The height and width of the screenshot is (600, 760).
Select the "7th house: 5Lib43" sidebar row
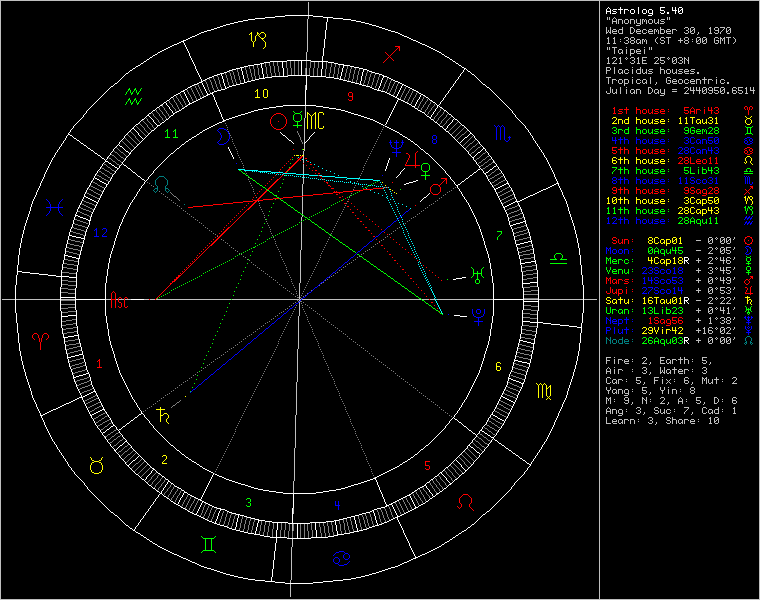tap(682, 171)
